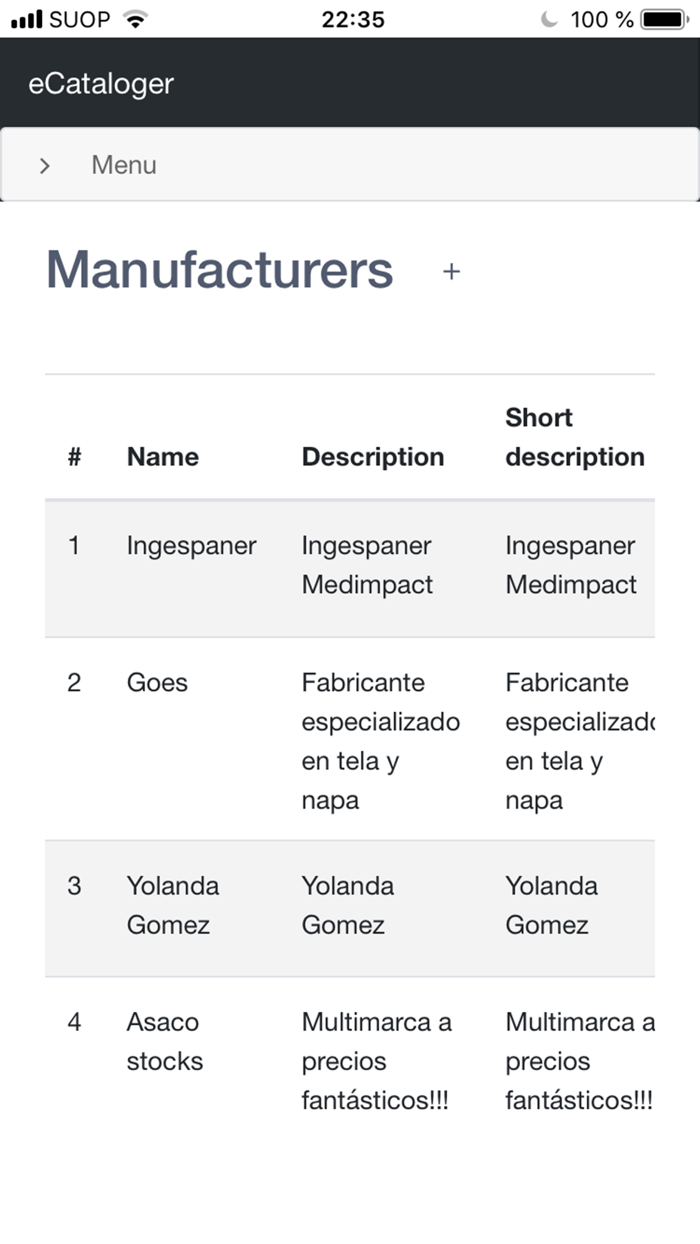Expand the Menu chevron arrow
Screen dimensions: 700x1244
pos(45,166)
